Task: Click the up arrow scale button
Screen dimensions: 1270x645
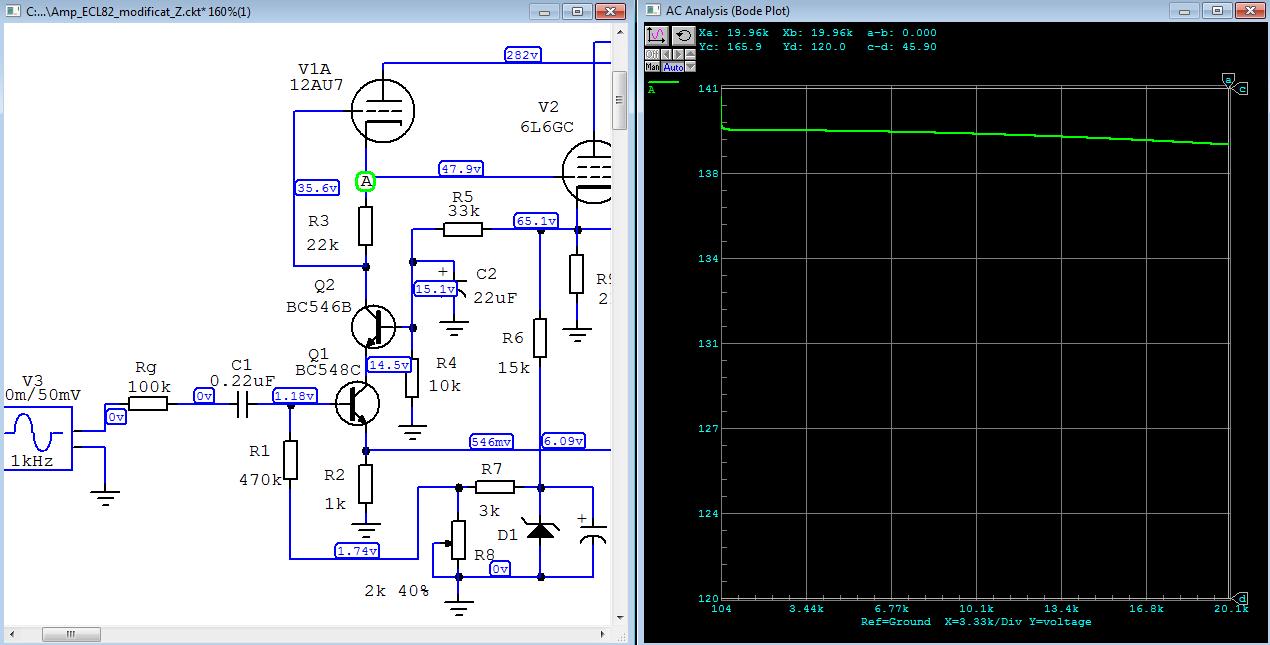Action: tap(690, 54)
